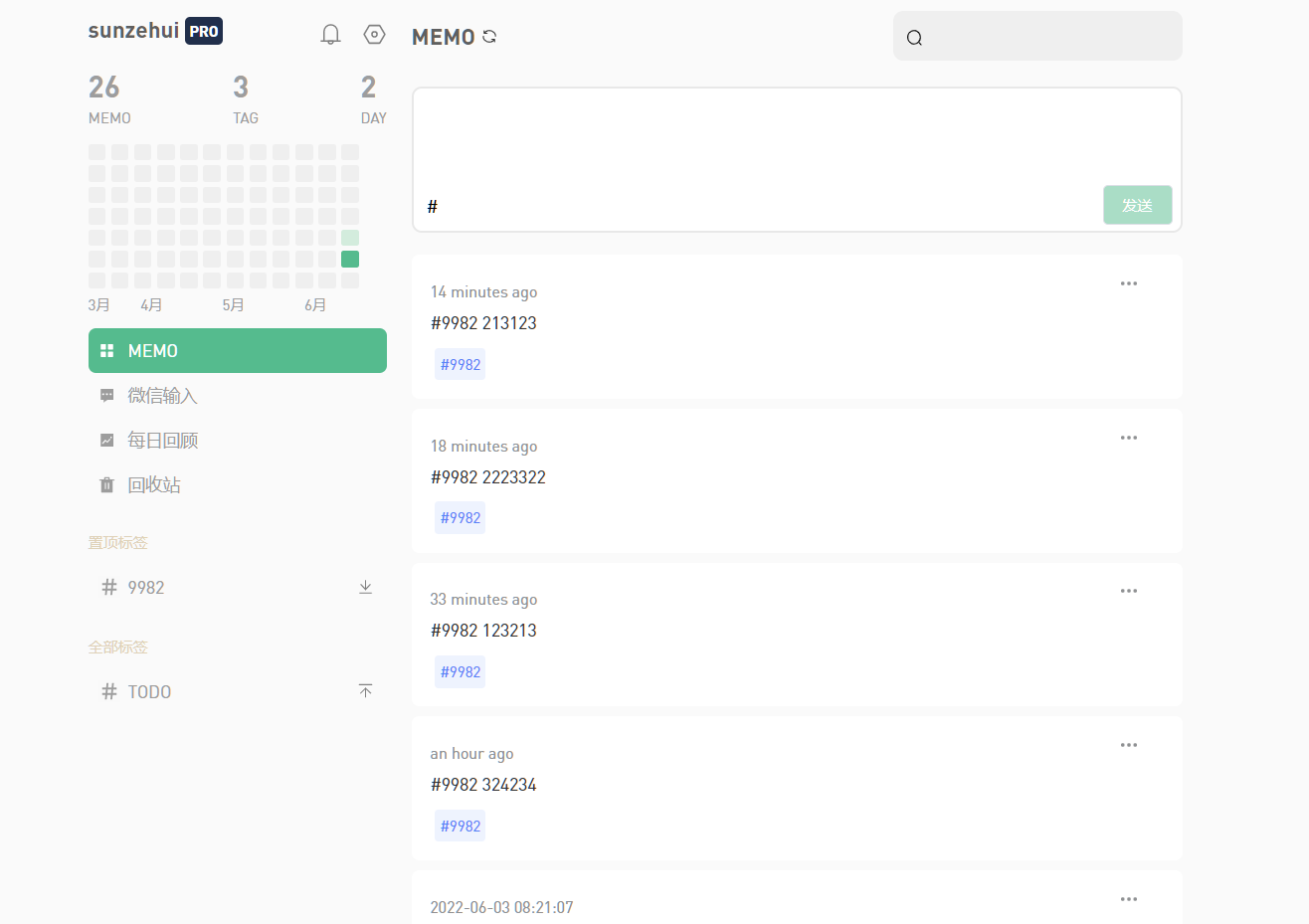Click the MEMO grid icon in sidebar
1309x924 pixels.
[x=106, y=351]
